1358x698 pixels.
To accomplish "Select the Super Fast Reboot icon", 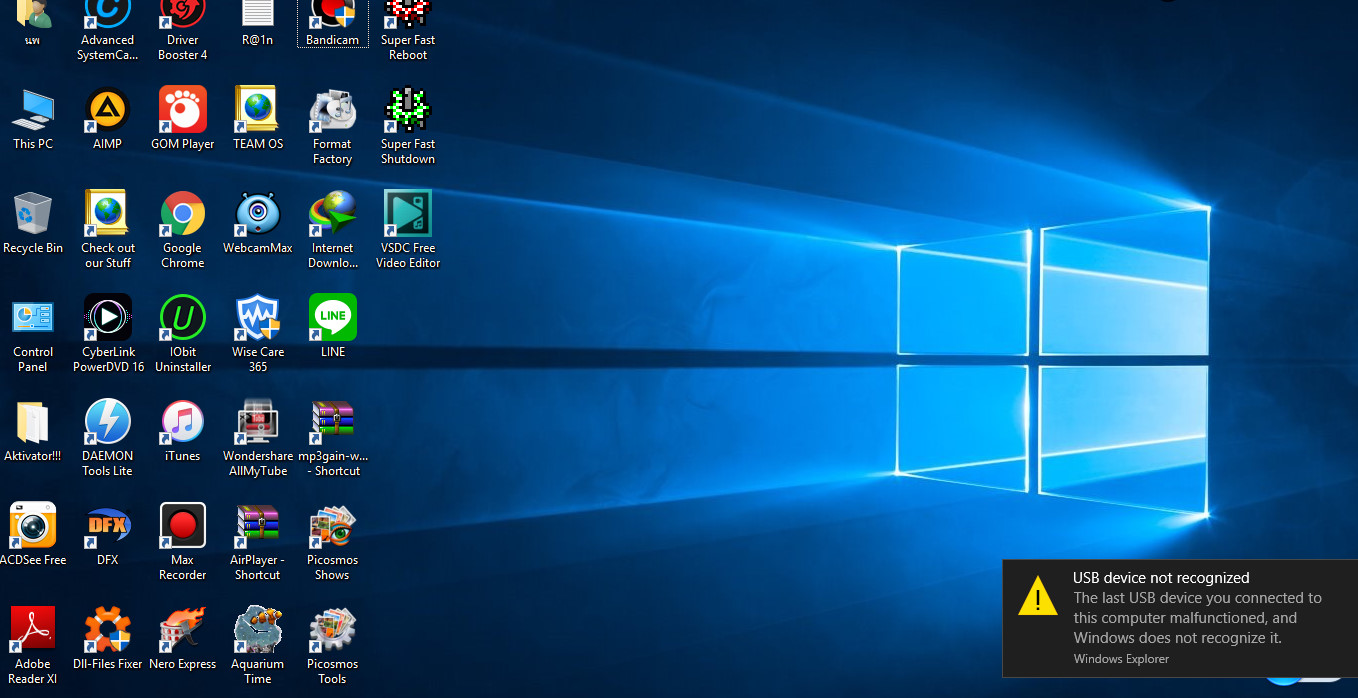I will click(x=408, y=14).
